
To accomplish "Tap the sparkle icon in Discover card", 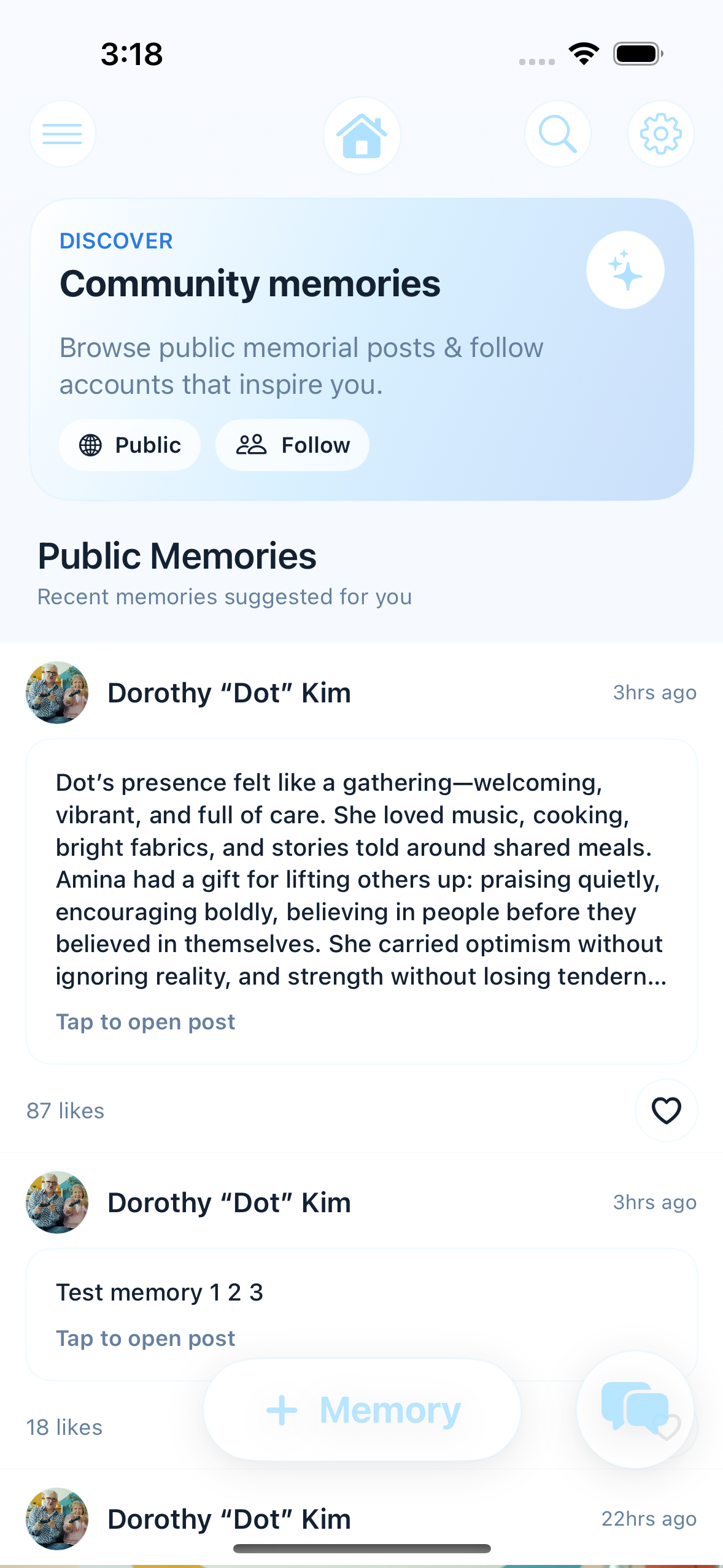I will click(625, 270).
